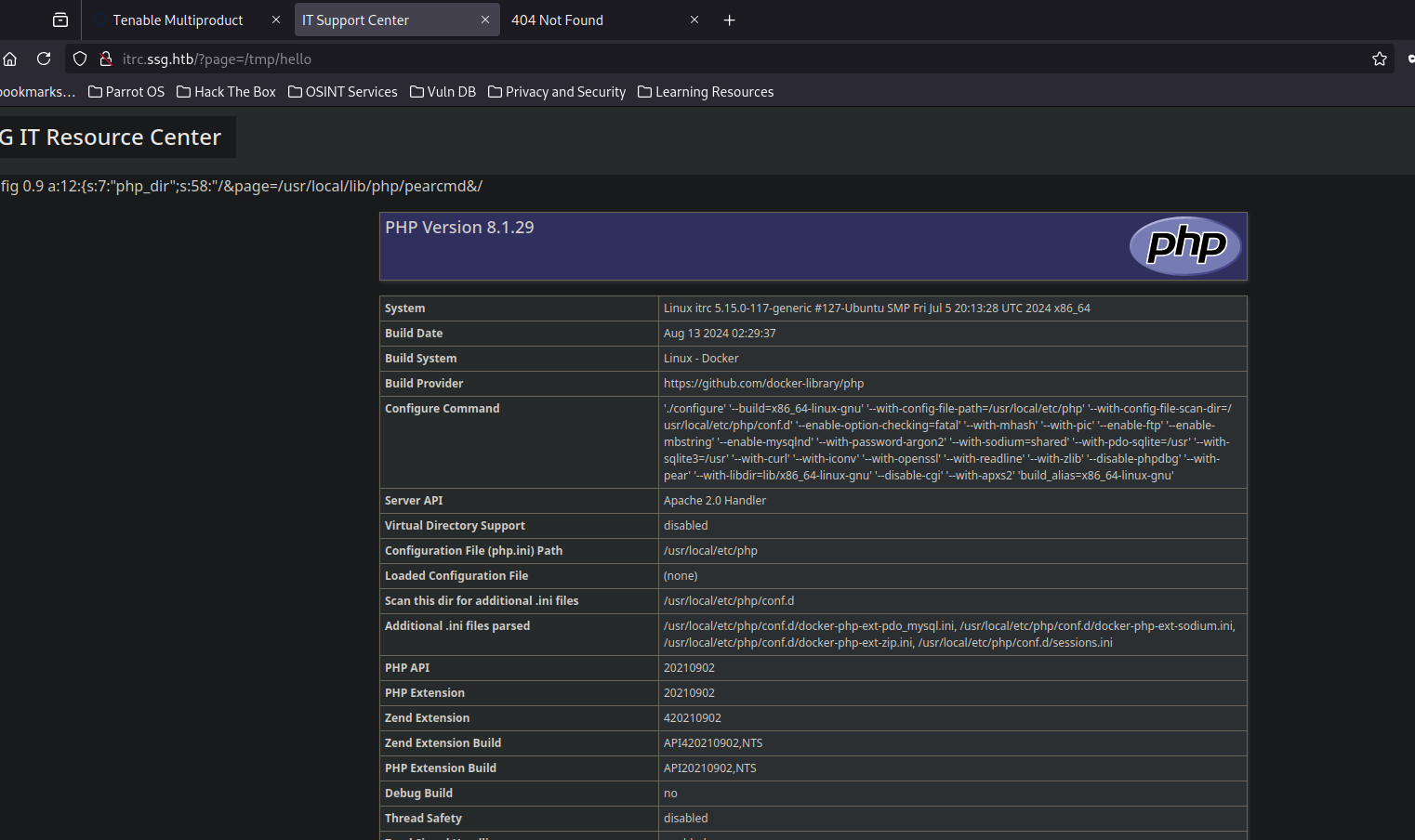
Task: Click the Server API value Apache 2.0 Handler
Action: tap(715, 501)
